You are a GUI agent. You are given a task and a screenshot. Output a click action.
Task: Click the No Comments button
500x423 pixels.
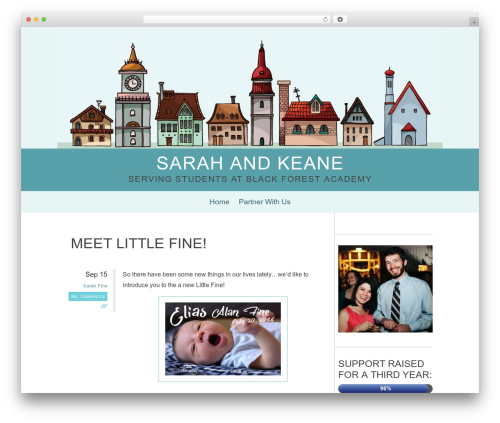point(88,296)
